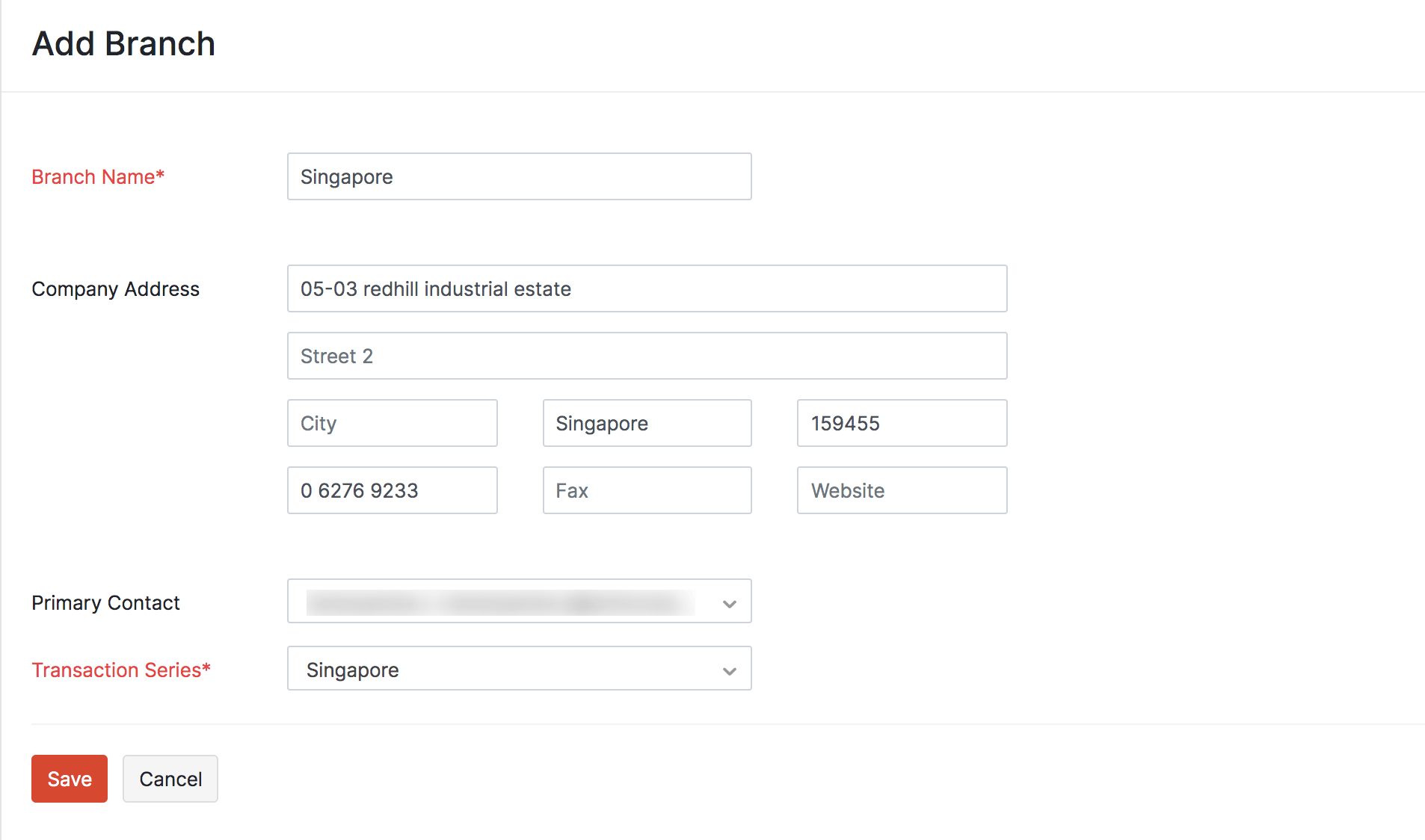The height and width of the screenshot is (840, 1425).
Task: Cancel adding the branch
Action: [x=170, y=779]
